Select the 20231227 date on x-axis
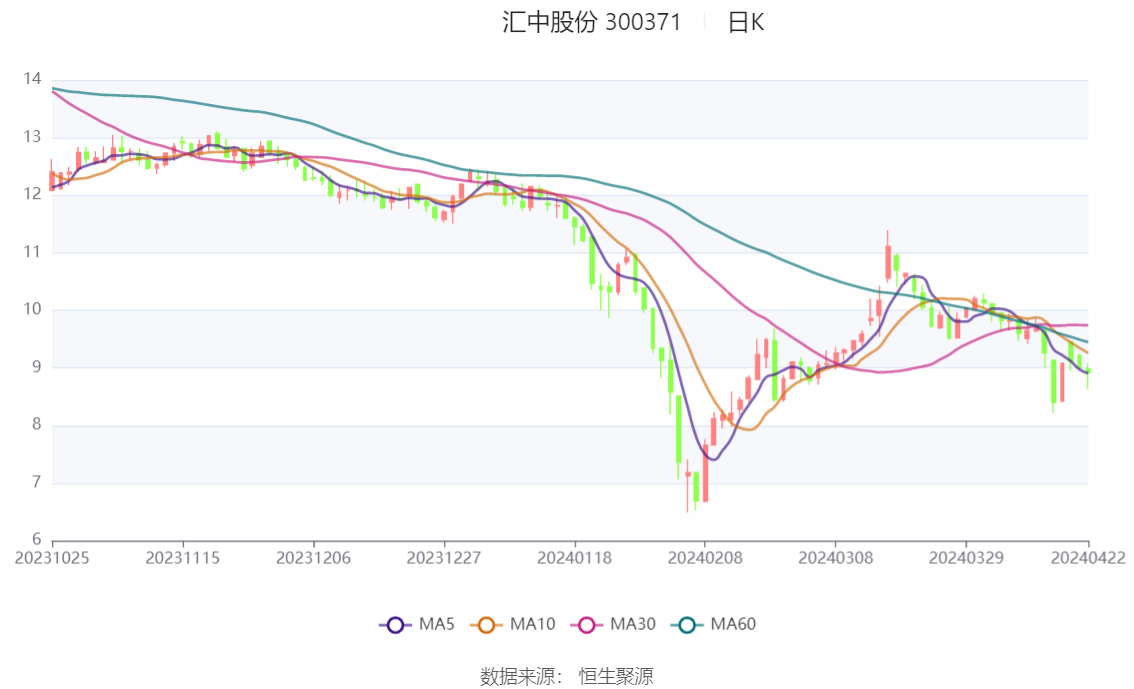Screen dimensions: 1134x689 click(443, 558)
